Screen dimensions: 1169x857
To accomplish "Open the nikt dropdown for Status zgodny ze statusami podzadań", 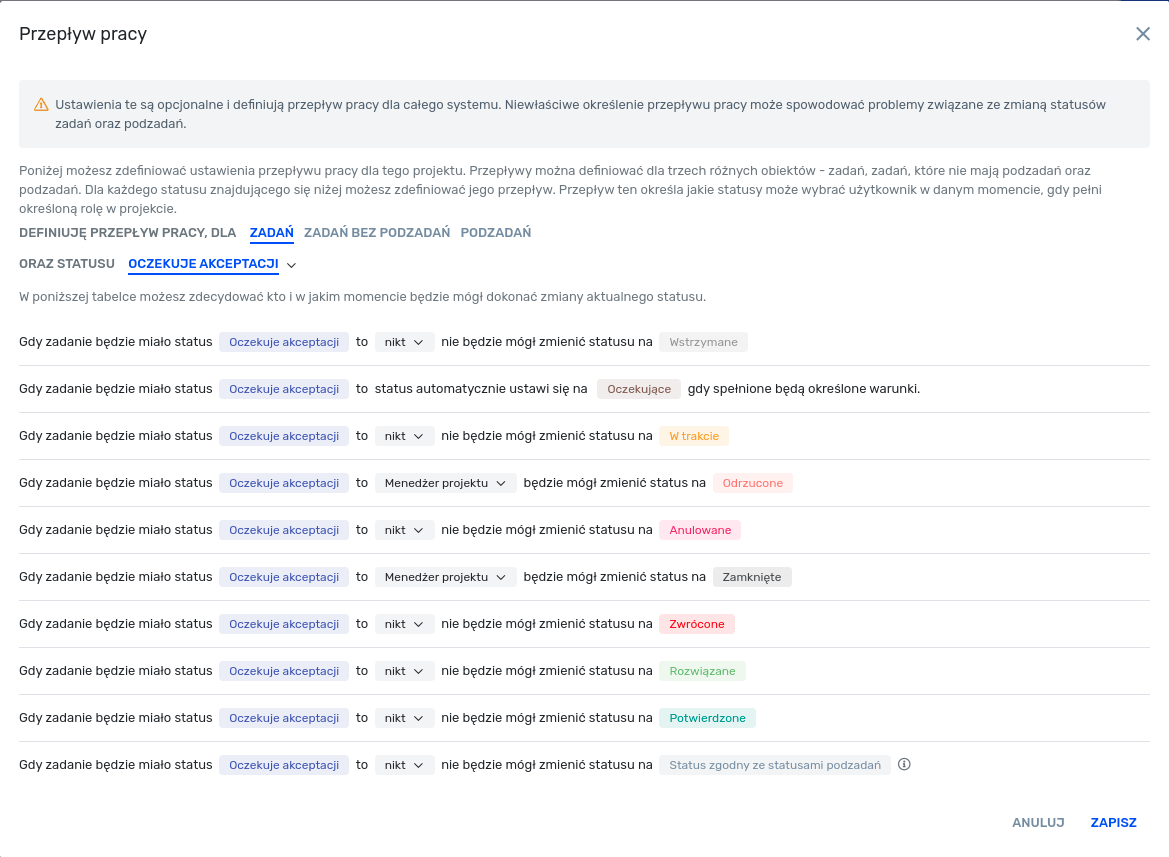I will tap(404, 765).
